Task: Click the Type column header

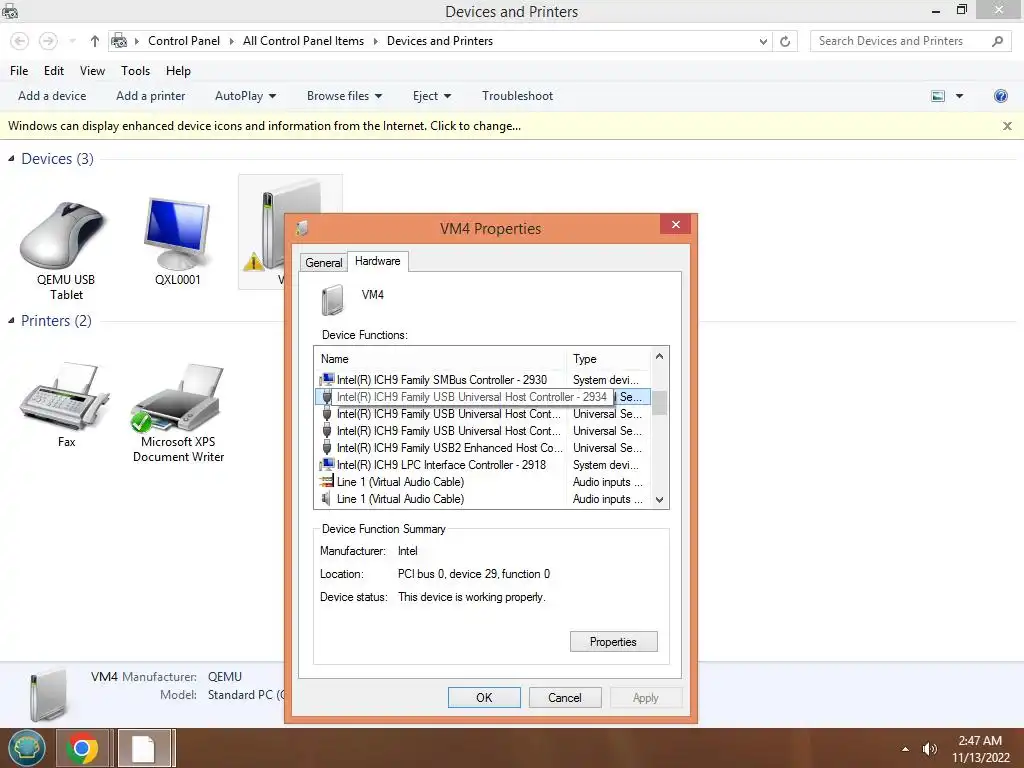Action: tap(609, 359)
